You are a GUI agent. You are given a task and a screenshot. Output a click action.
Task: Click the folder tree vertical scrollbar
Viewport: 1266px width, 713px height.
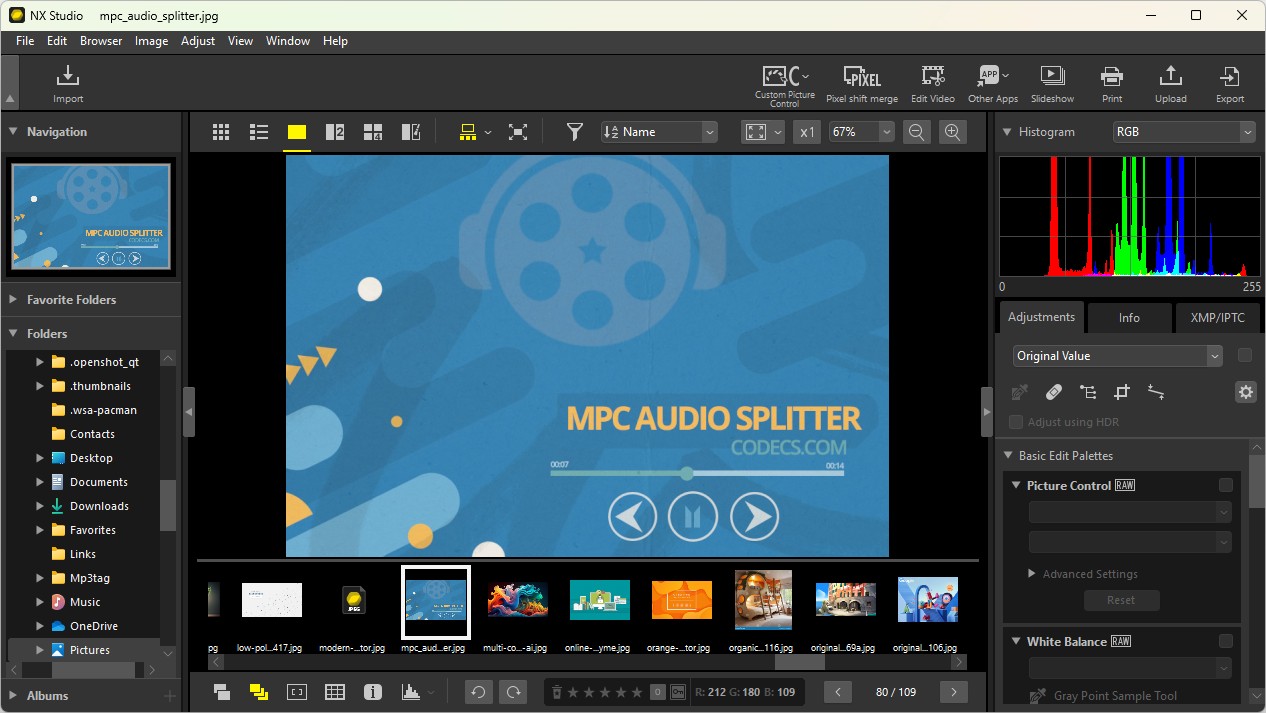[168, 505]
